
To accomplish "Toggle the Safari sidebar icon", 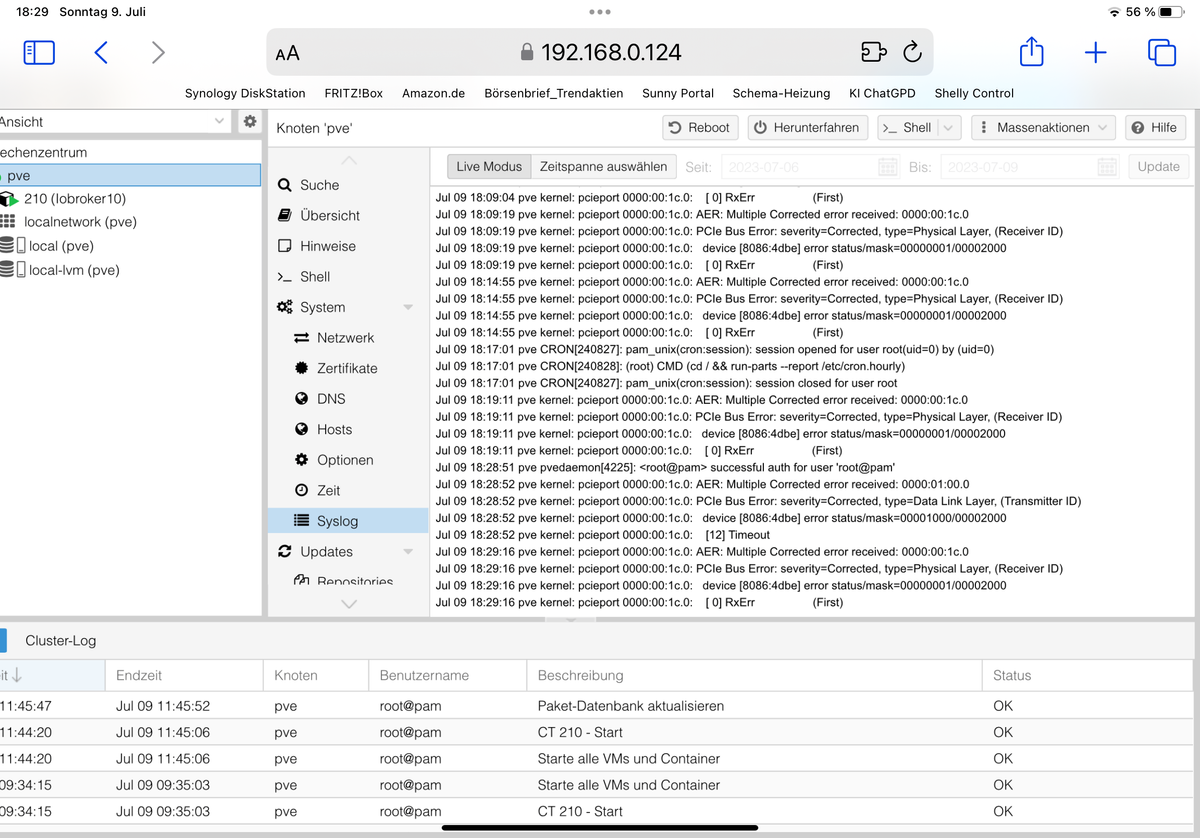I will click(39, 52).
